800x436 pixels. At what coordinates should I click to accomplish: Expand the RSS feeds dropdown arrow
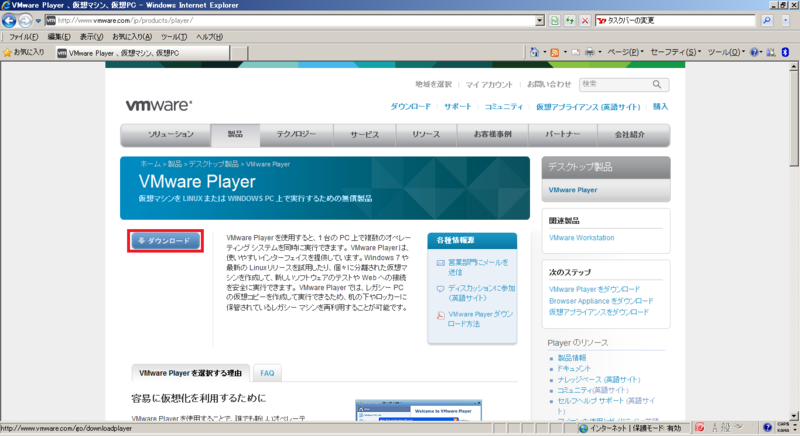(x=565, y=52)
